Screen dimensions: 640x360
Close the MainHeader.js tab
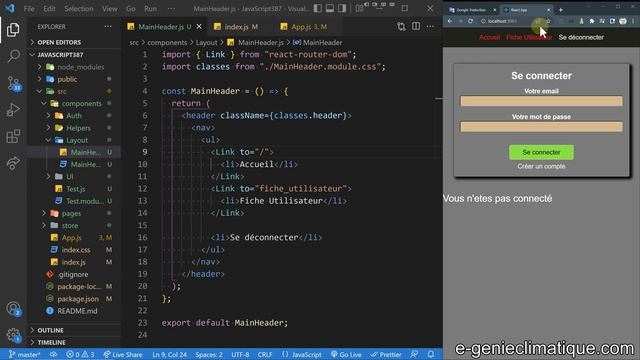(x=199, y=27)
